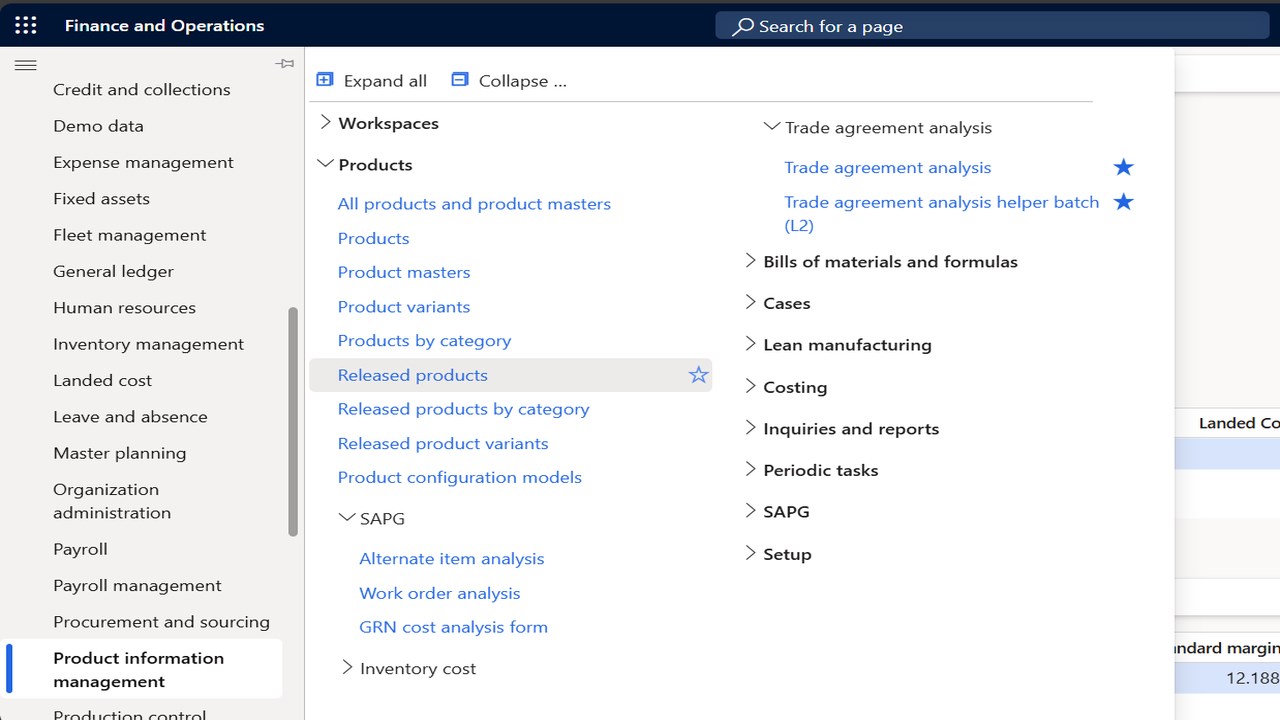1280x720 pixels.
Task: Open Released products by category
Action: coord(463,409)
